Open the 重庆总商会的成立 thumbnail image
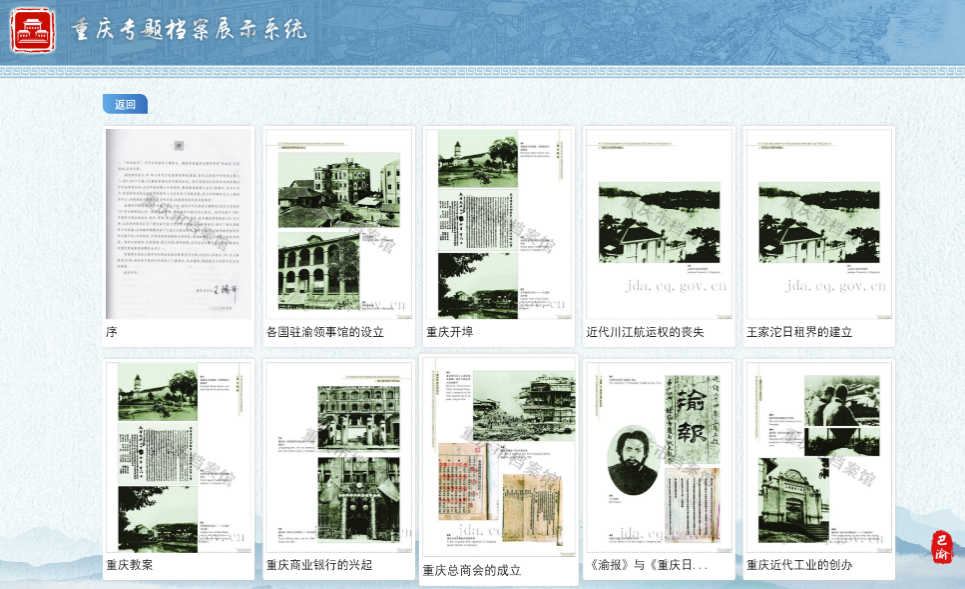965x589 pixels. 499,456
